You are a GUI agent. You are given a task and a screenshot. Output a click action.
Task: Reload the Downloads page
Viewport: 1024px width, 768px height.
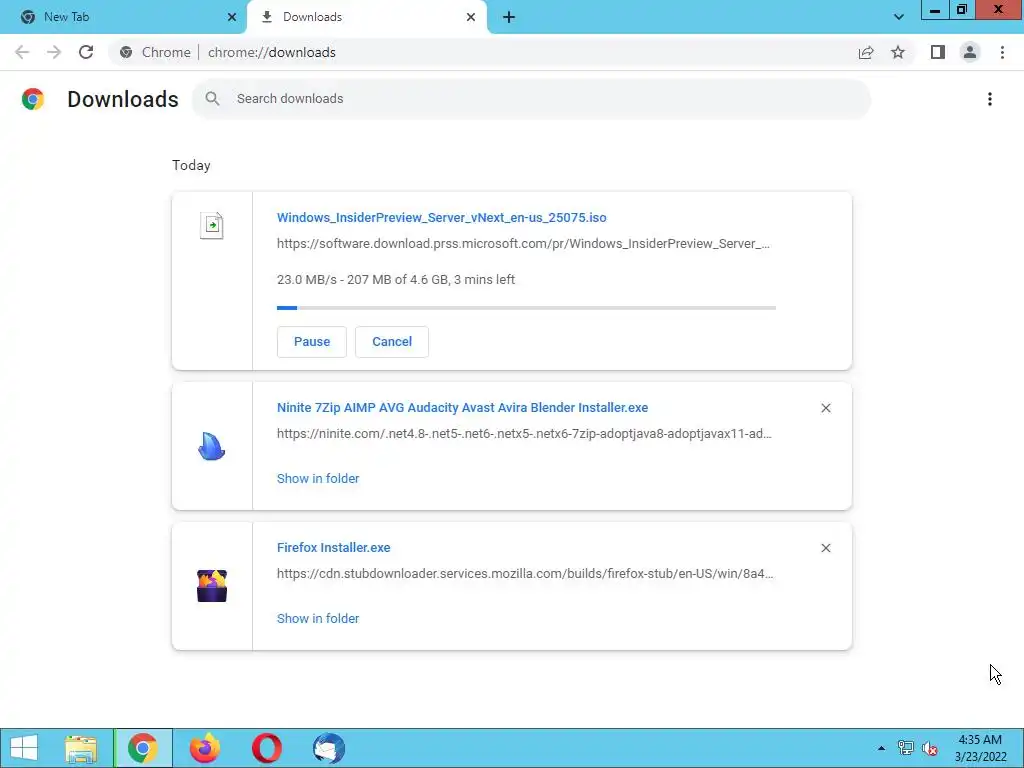[86, 52]
